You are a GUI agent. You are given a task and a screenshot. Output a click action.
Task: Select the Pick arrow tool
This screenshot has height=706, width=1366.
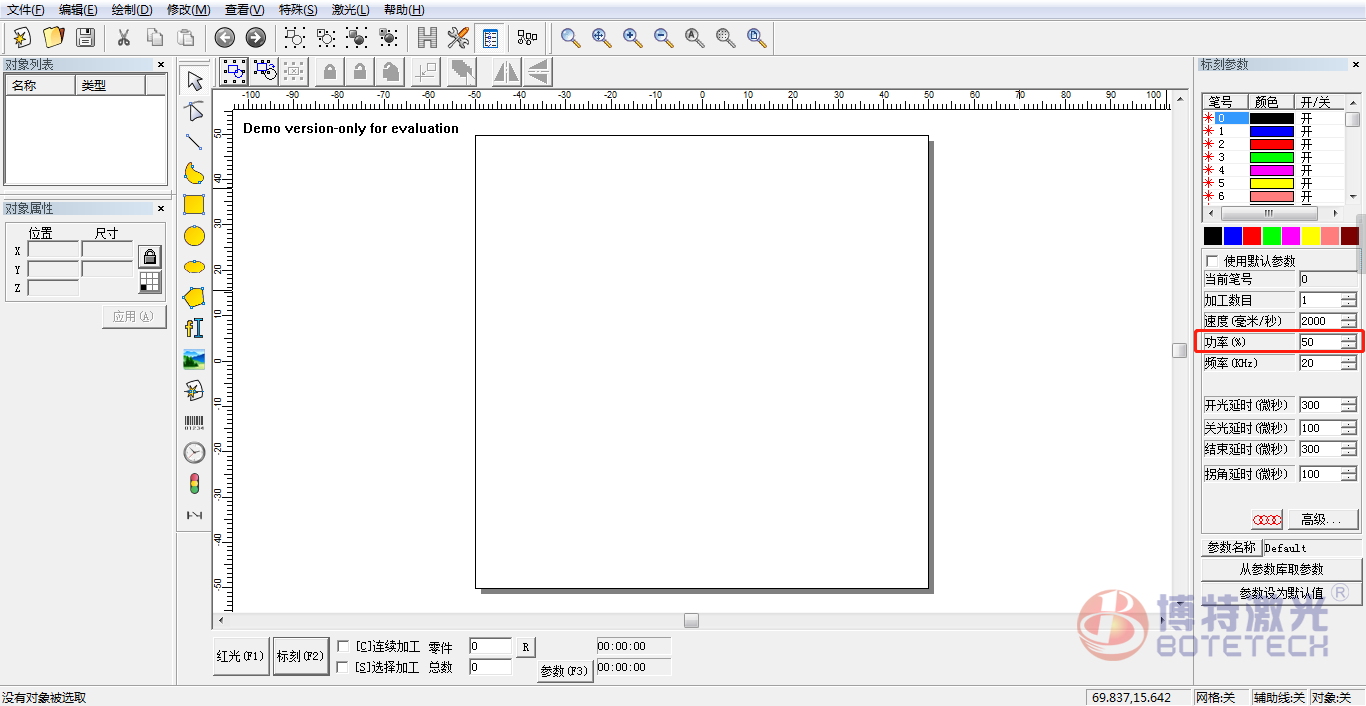tap(195, 80)
